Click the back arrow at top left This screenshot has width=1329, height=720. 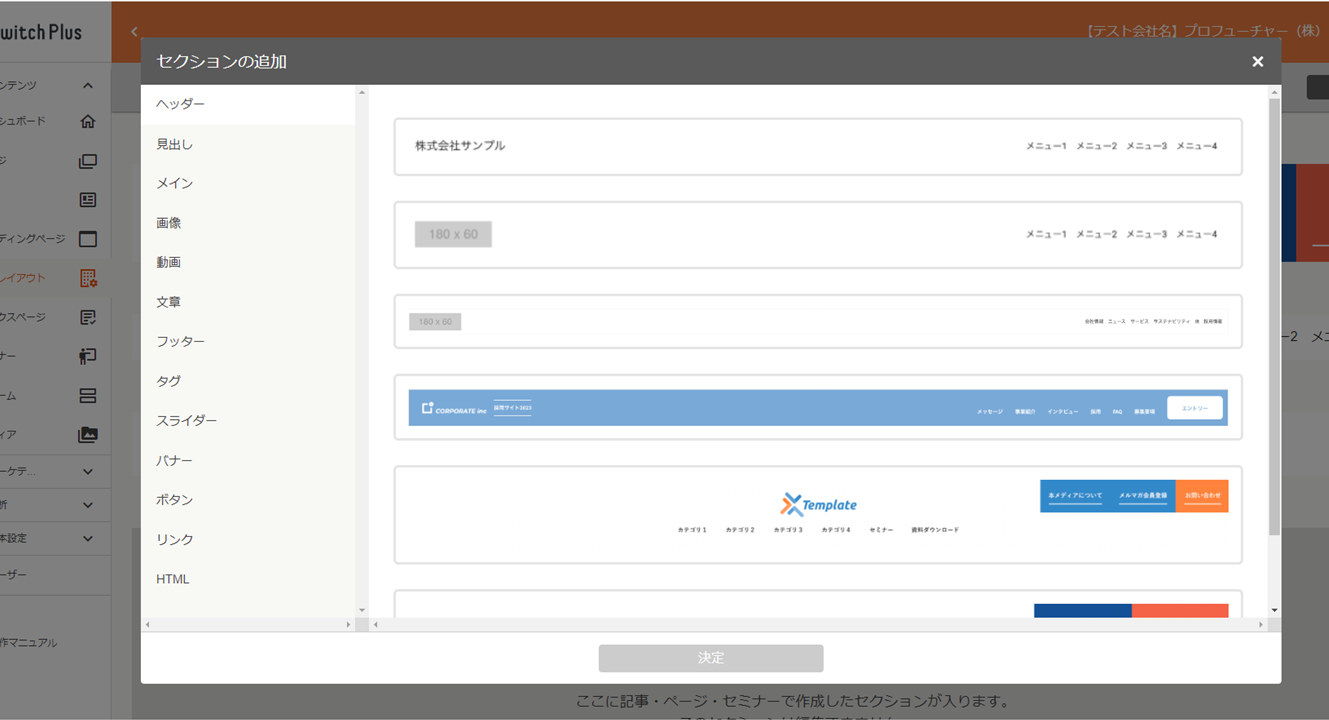point(133,31)
